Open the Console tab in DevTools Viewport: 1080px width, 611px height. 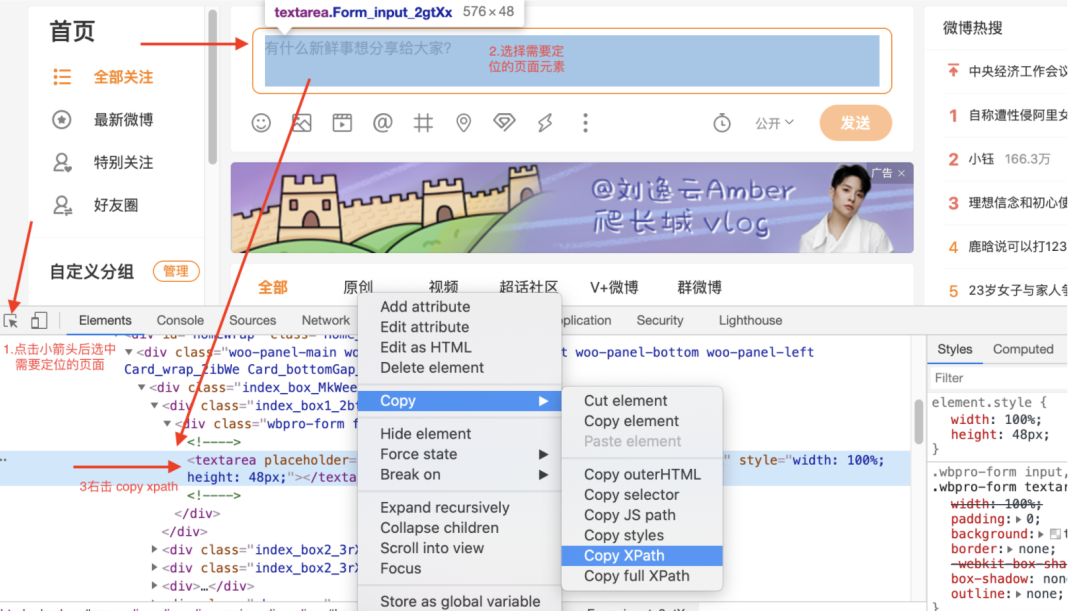pyautogui.click(x=180, y=320)
